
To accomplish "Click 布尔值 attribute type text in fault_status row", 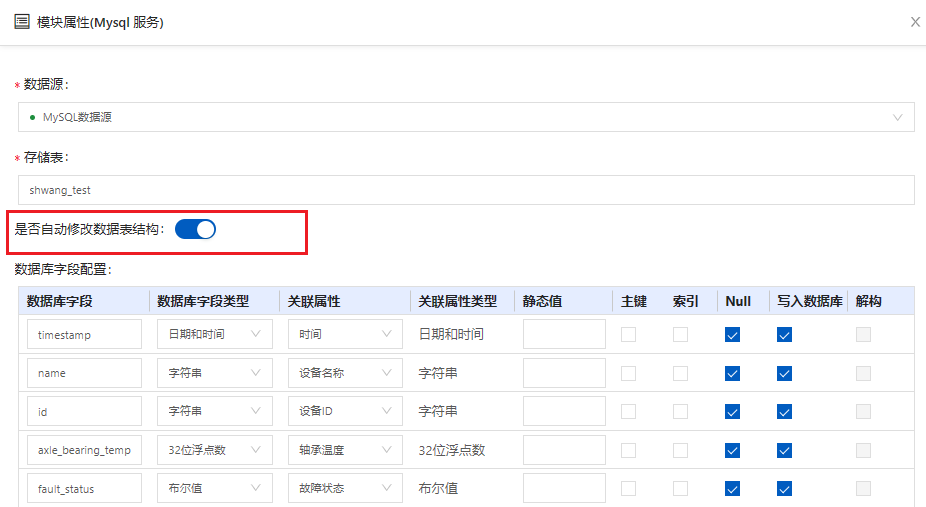I will pos(438,488).
